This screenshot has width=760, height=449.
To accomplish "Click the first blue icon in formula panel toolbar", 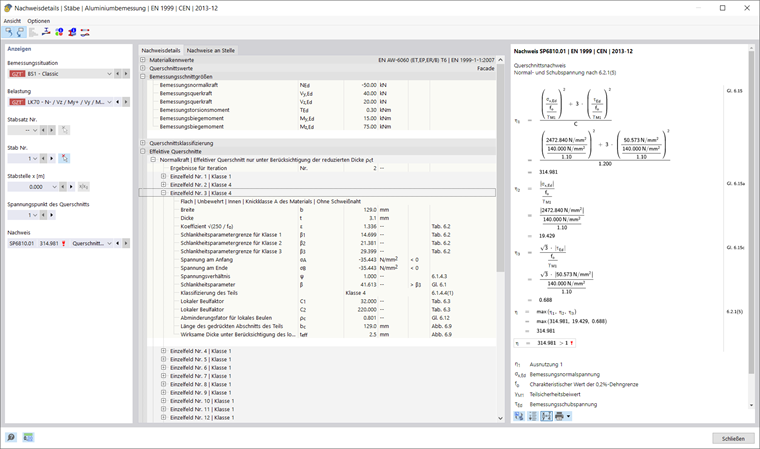I will [x=519, y=416].
